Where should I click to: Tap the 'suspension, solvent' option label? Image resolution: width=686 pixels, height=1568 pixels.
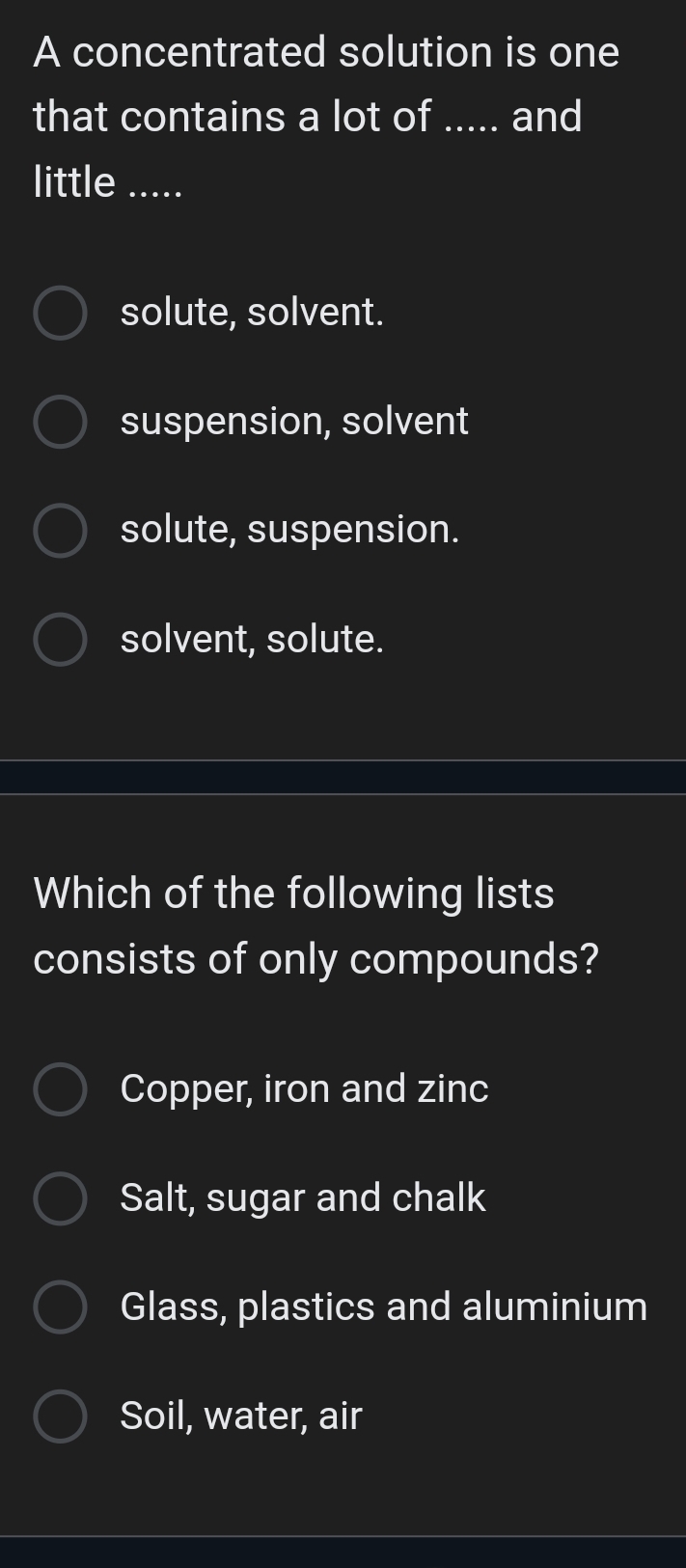point(294,422)
